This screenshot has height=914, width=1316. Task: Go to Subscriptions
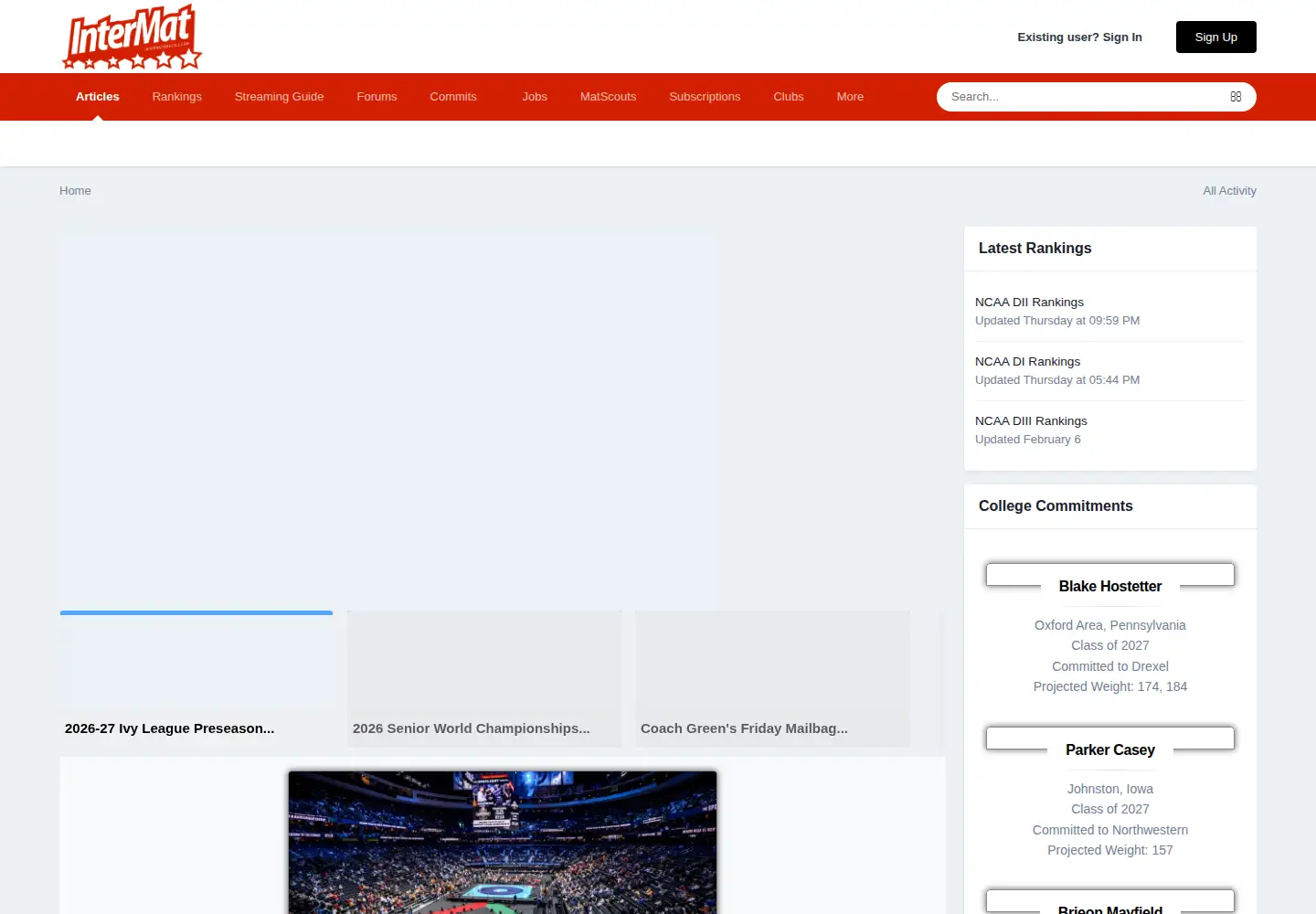tap(705, 97)
